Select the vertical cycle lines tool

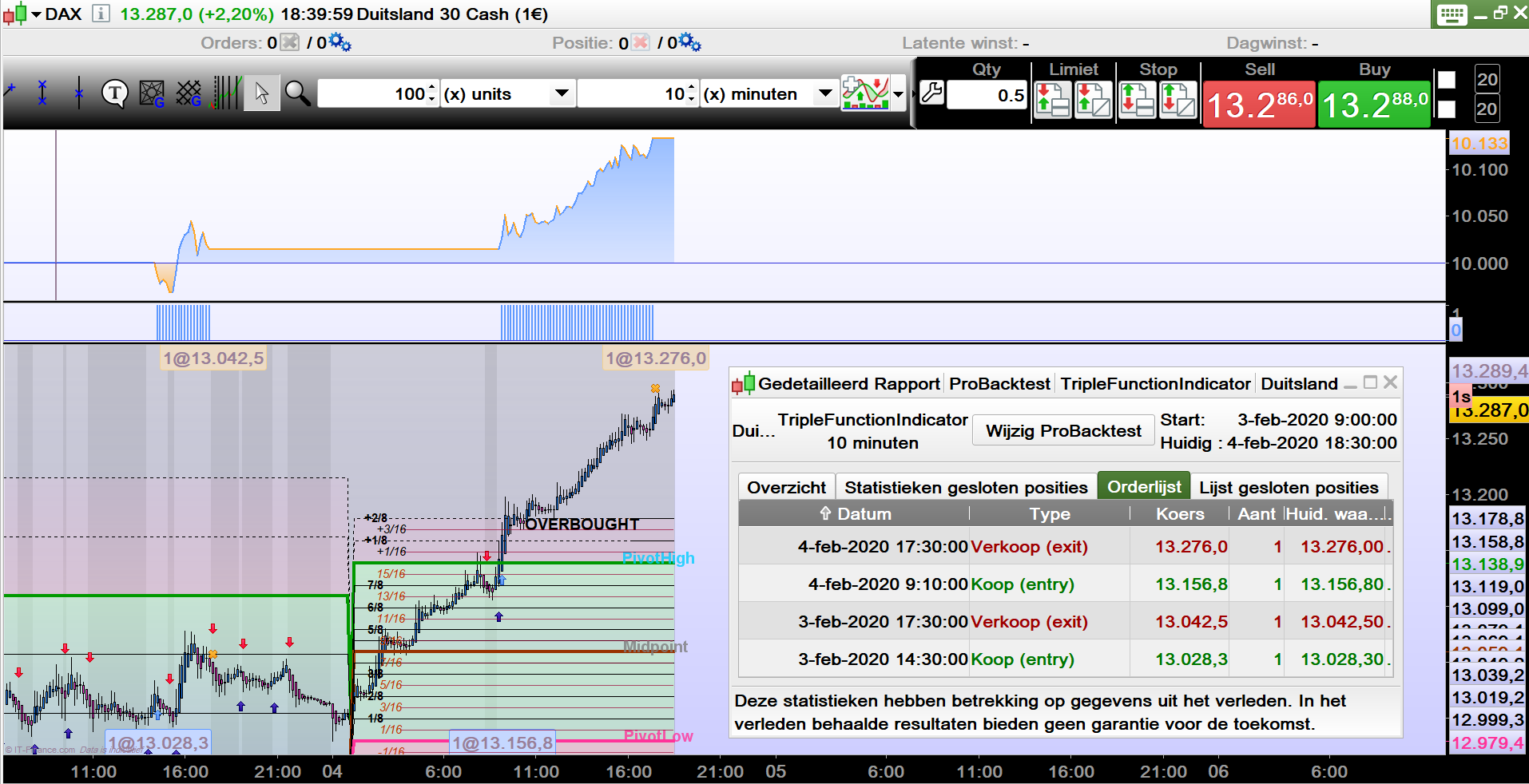227,93
